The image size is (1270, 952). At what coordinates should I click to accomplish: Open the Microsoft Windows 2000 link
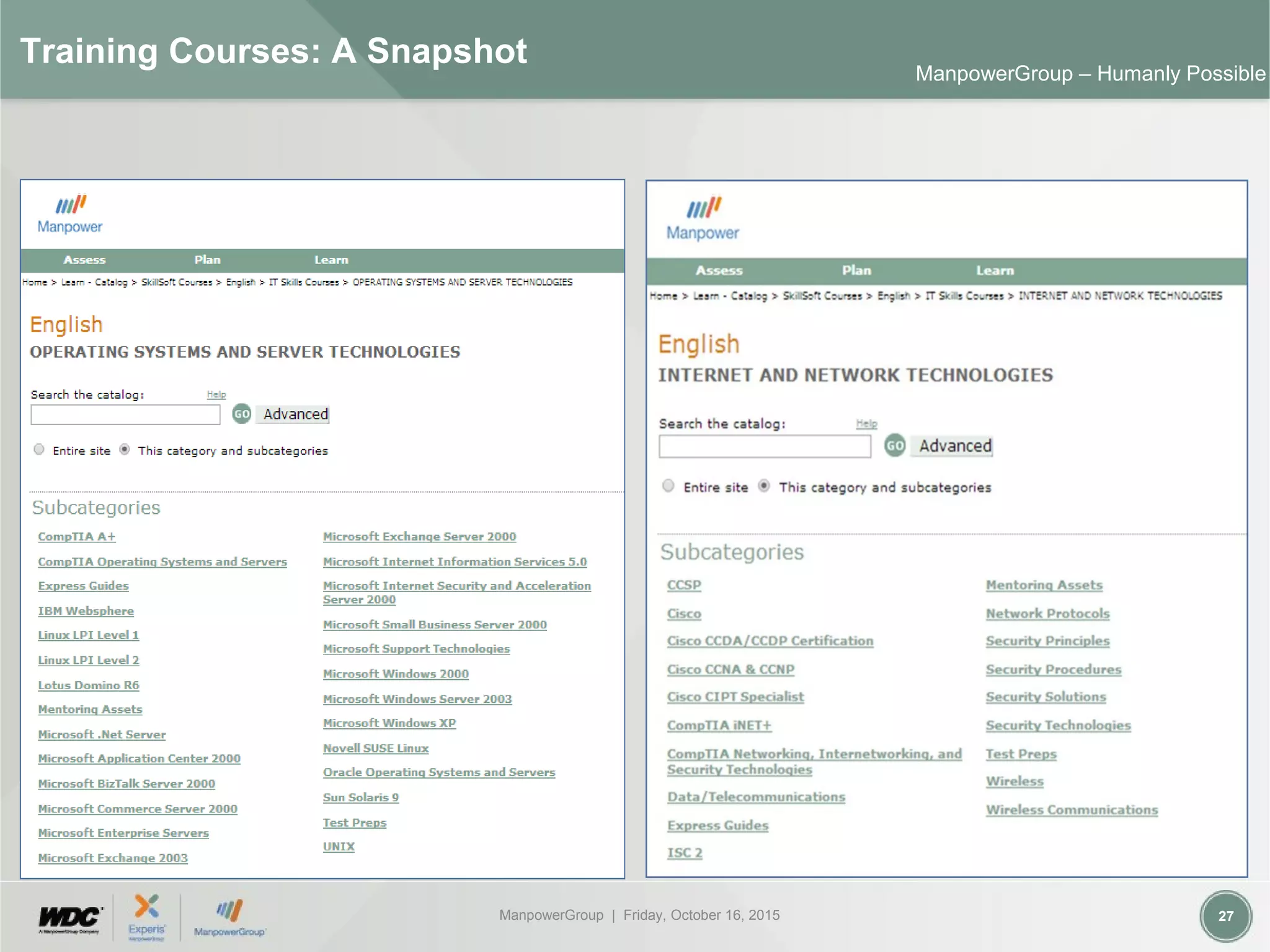pos(396,674)
